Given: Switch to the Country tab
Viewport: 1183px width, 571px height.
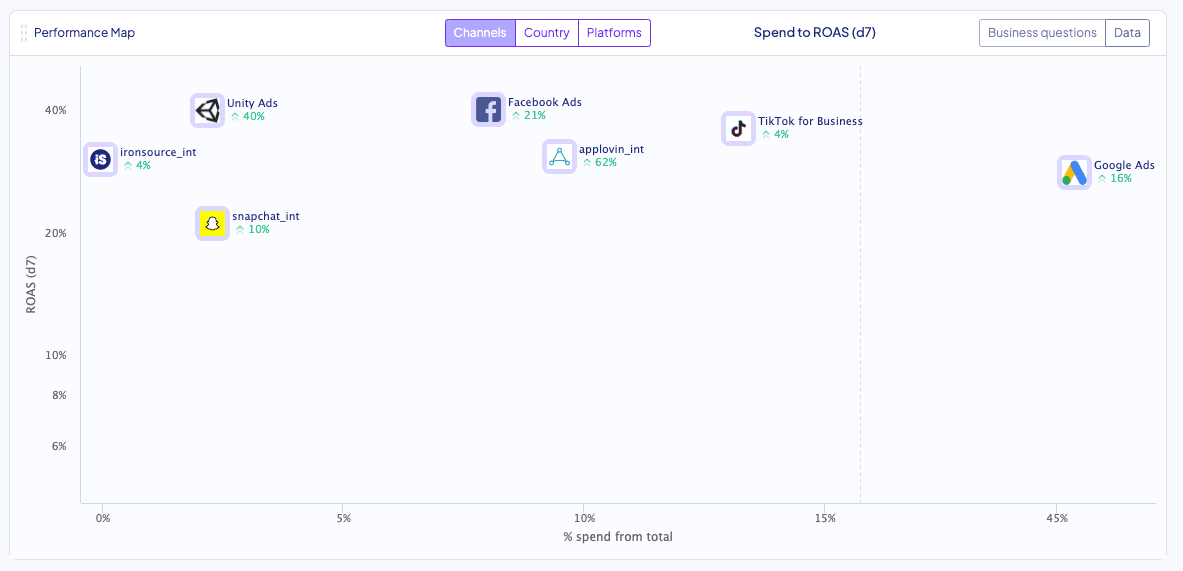Looking at the screenshot, I should [x=546, y=33].
